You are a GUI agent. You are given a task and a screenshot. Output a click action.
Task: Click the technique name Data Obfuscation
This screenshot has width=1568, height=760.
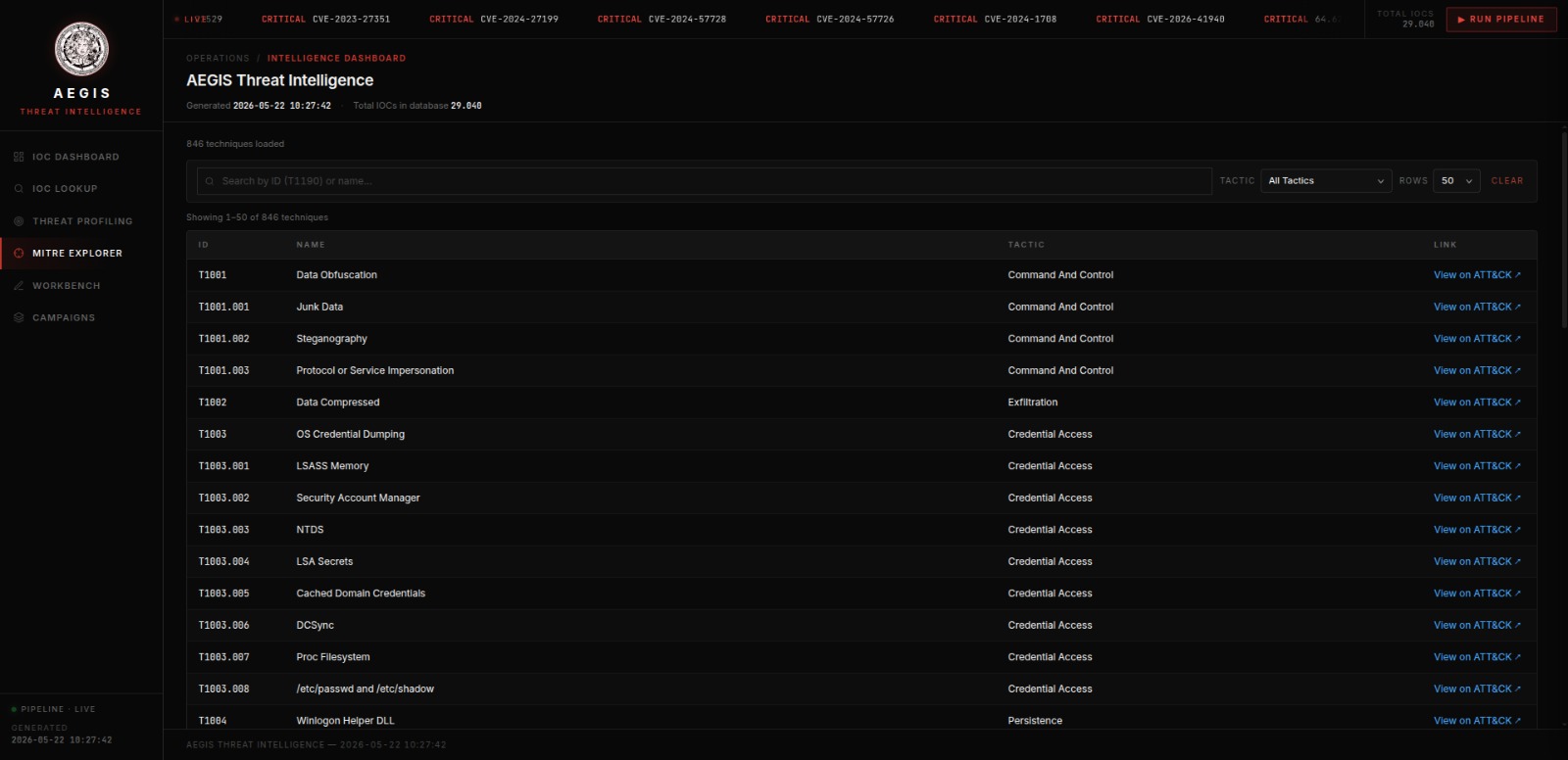point(336,275)
